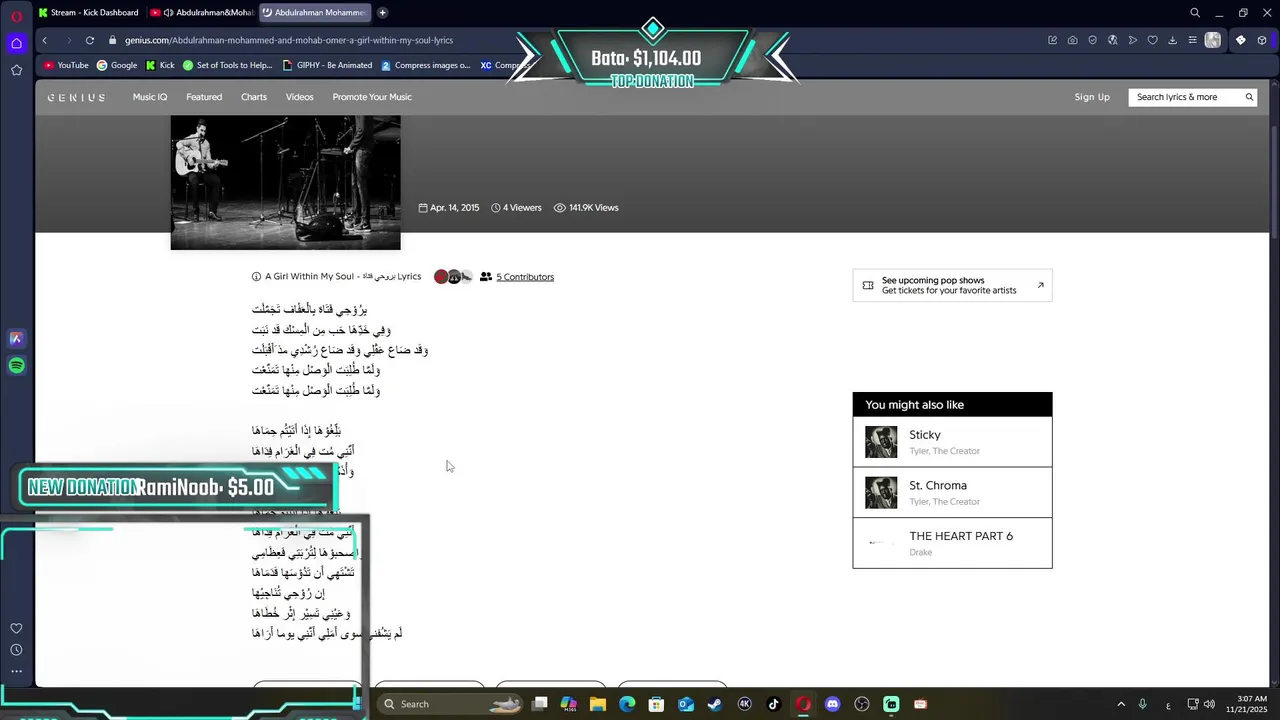1280x720 pixels.
Task: Open TikTok from the taskbar
Action: (773, 704)
